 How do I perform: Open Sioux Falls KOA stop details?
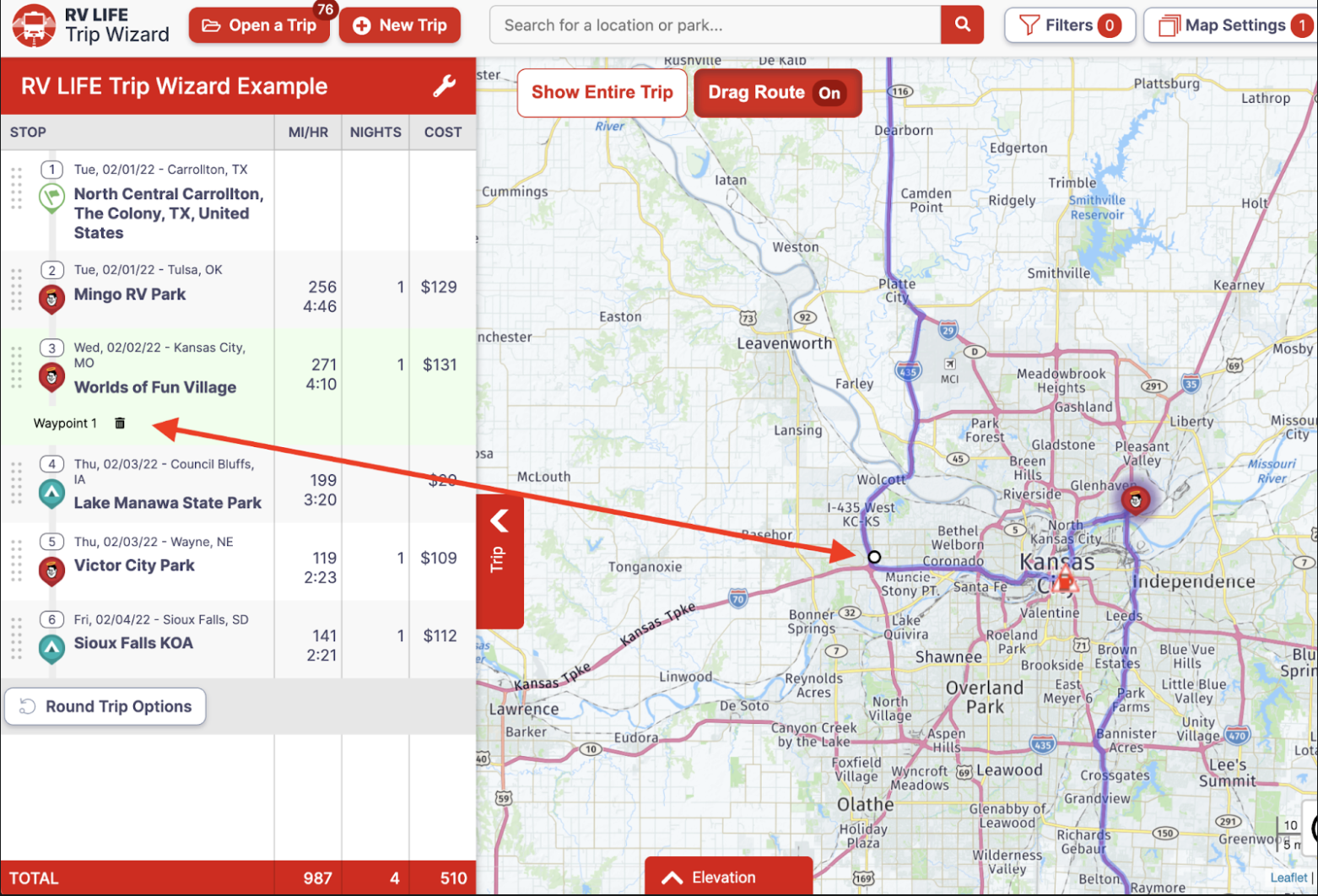point(133,643)
